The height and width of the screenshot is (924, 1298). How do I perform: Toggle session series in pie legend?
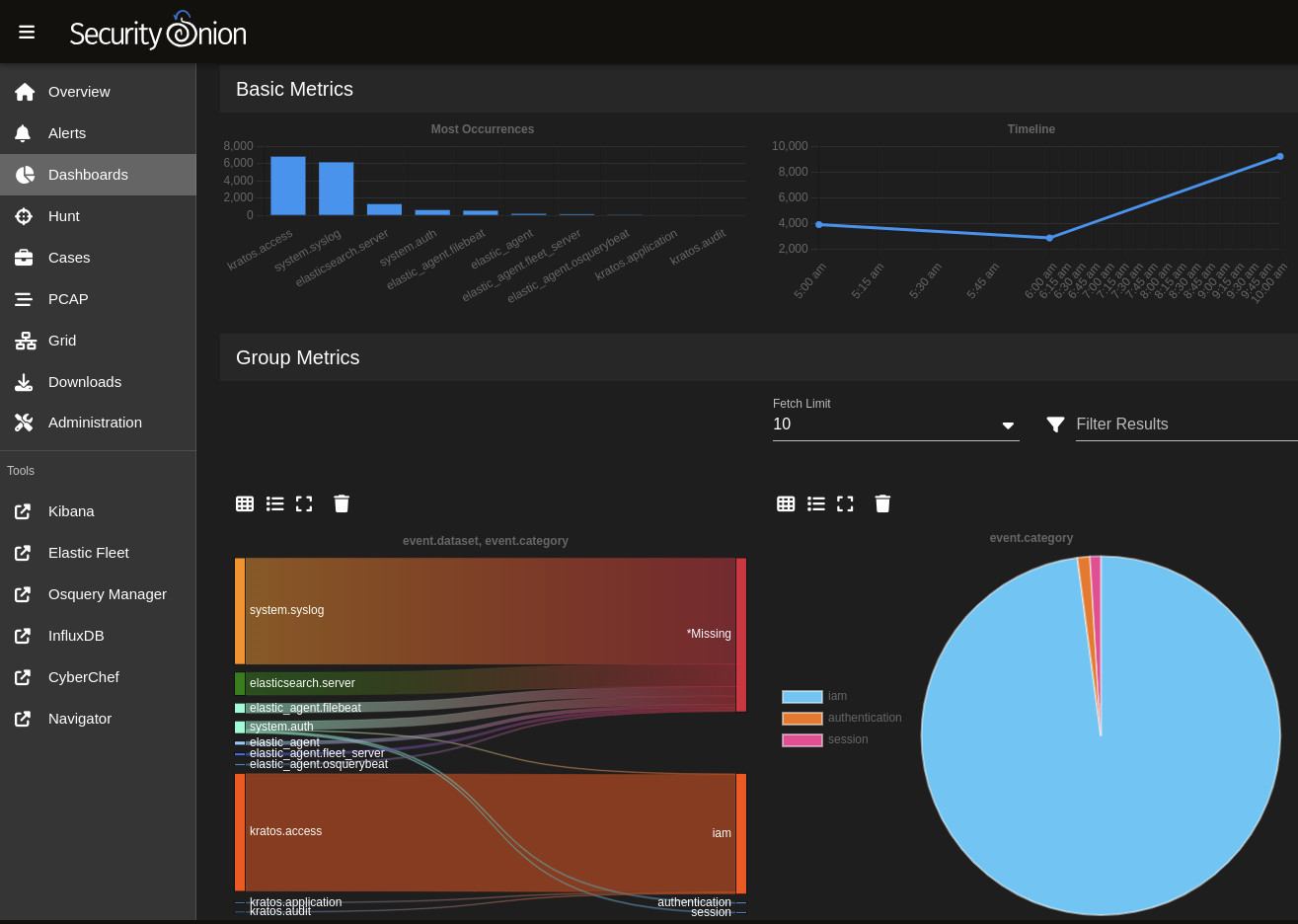click(802, 740)
